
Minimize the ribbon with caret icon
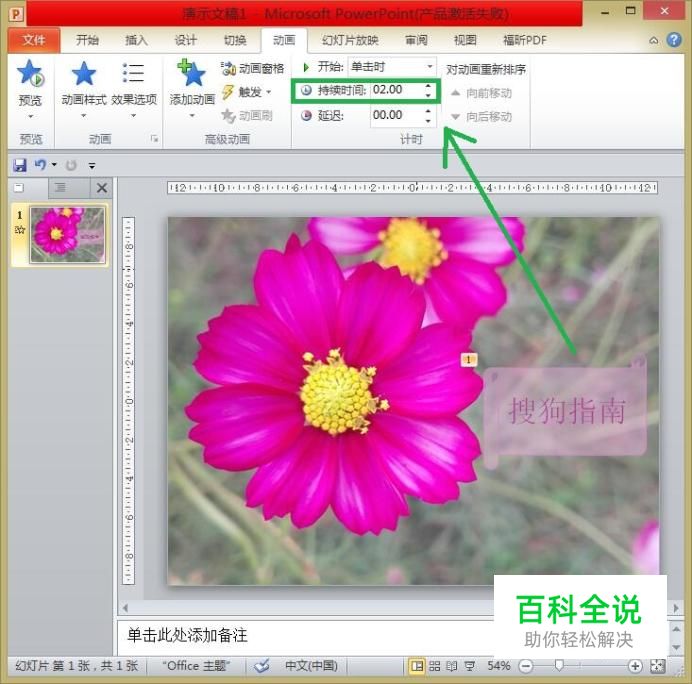(x=654, y=41)
